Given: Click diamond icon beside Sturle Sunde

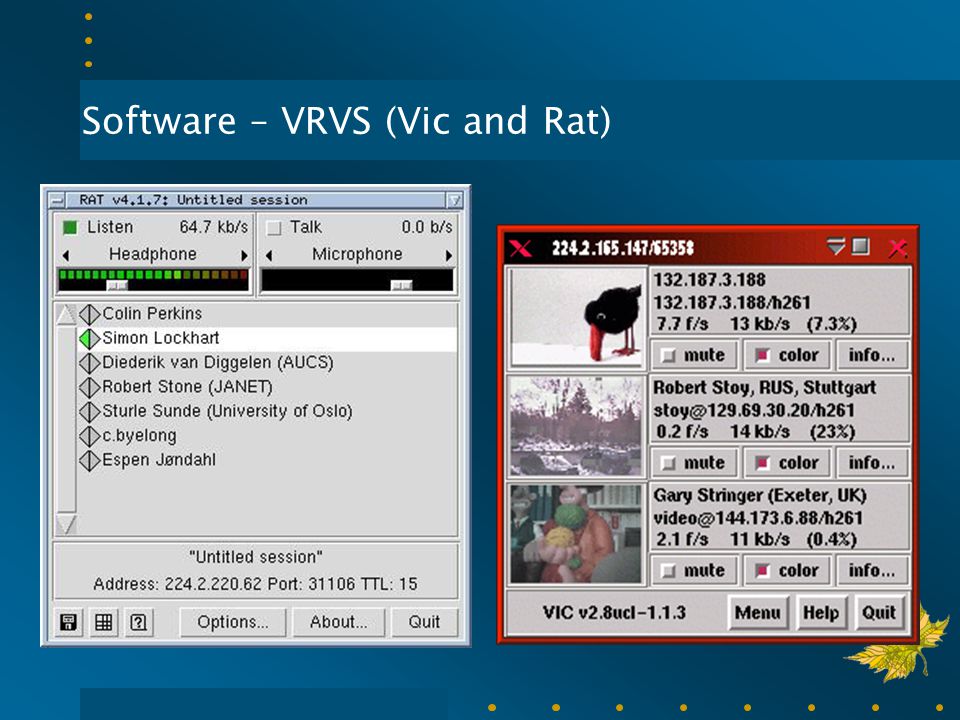Looking at the screenshot, I should click(89, 411).
